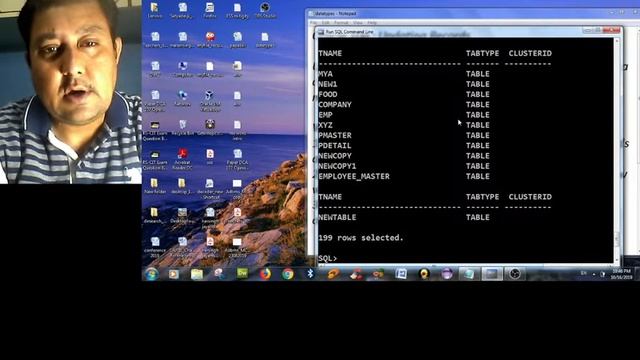Open the File menu in Notepad
640x360 pixels.
313,23
